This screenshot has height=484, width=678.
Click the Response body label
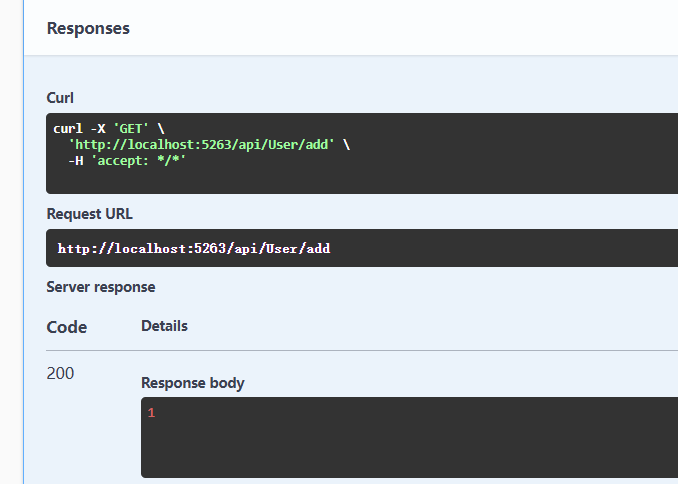coord(193,383)
